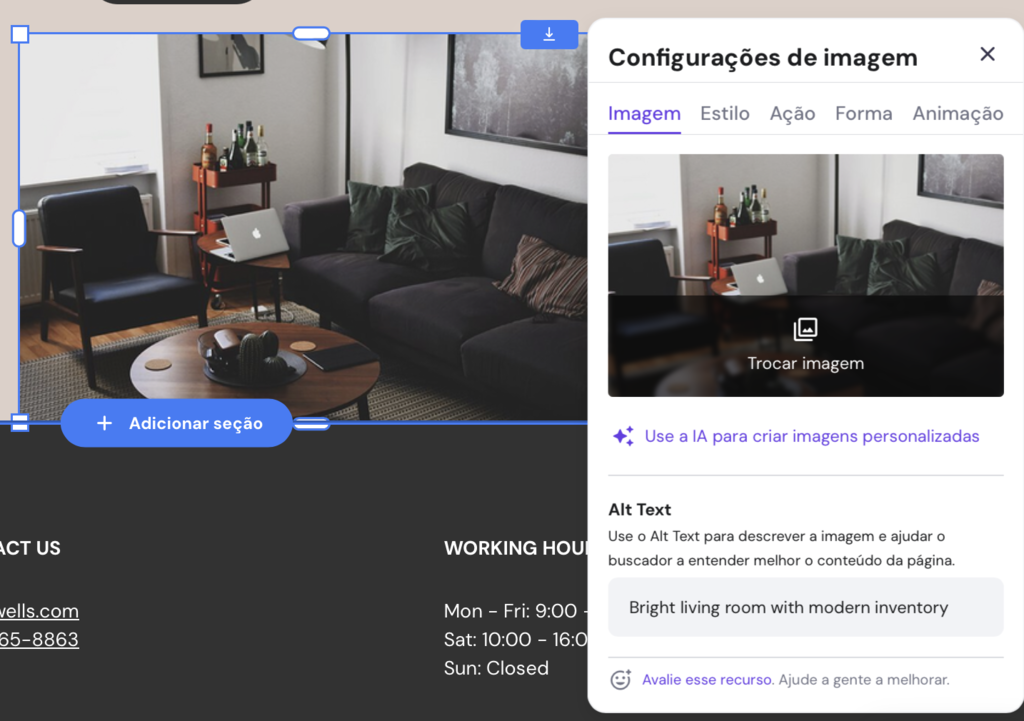Click the 'Ajude a gente a melhorar' text
This screenshot has height=721, width=1024.
863,680
